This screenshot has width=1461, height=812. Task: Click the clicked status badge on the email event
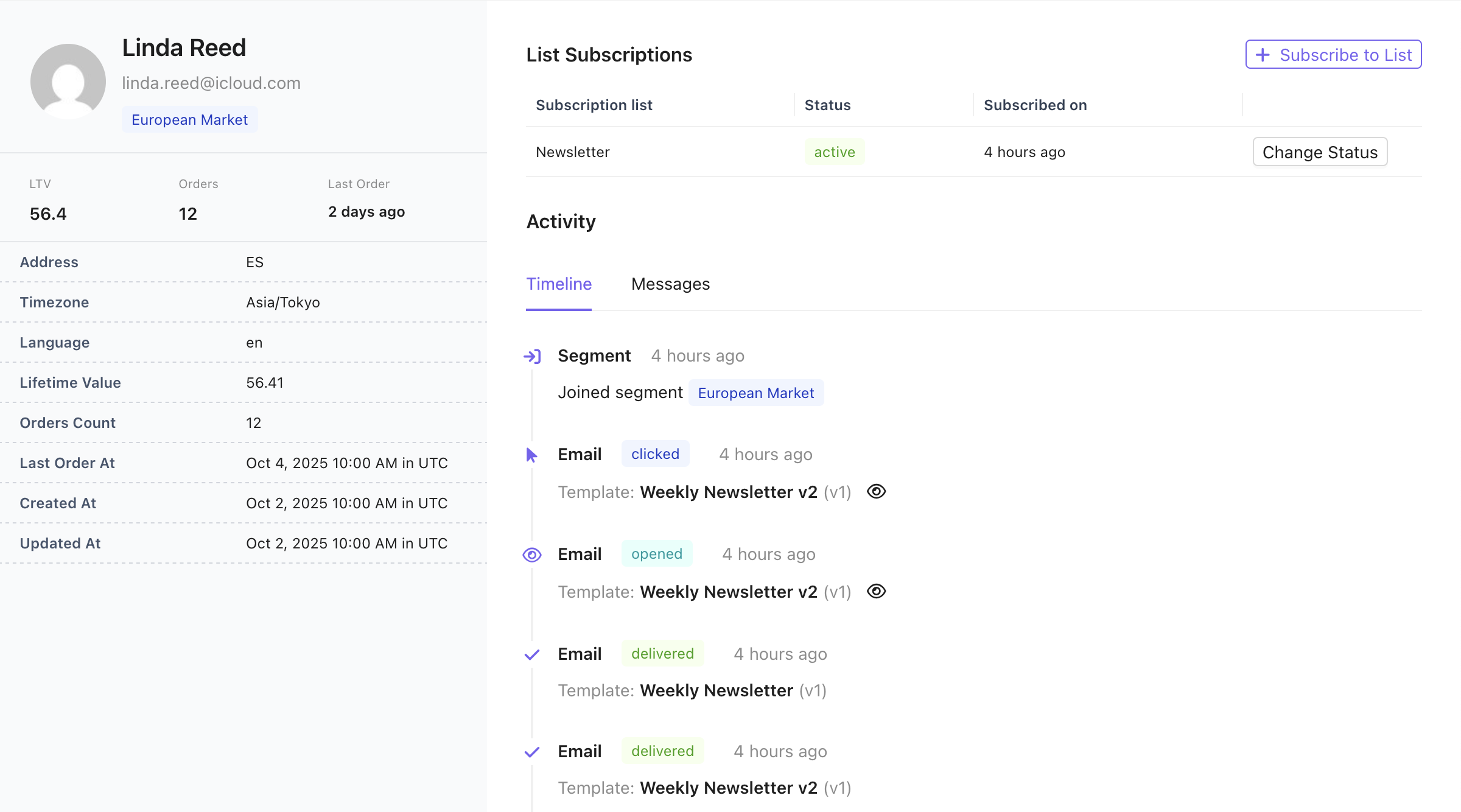pyautogui.click(x=655, y=454)
